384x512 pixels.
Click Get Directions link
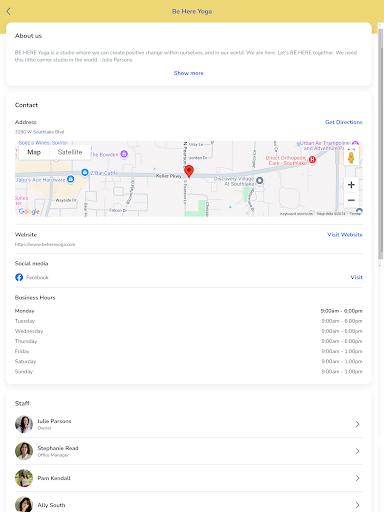[x=344, y=122]
